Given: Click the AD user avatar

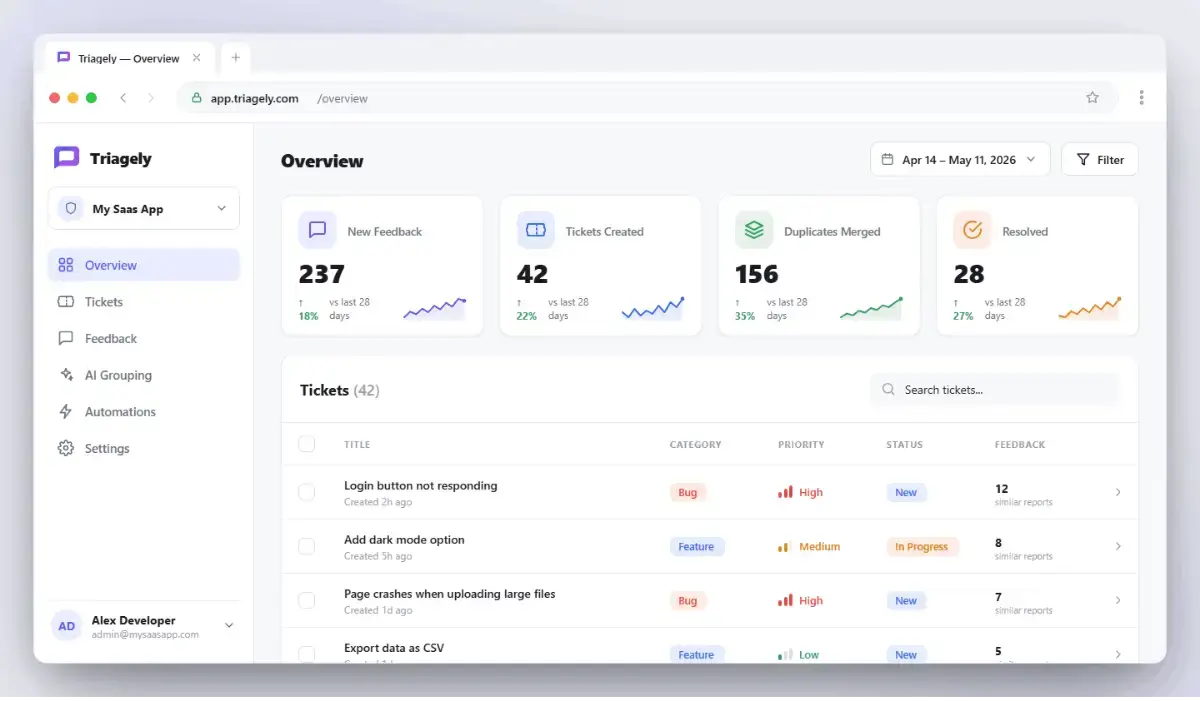Looking at the screenshot, I should (66, 626).
